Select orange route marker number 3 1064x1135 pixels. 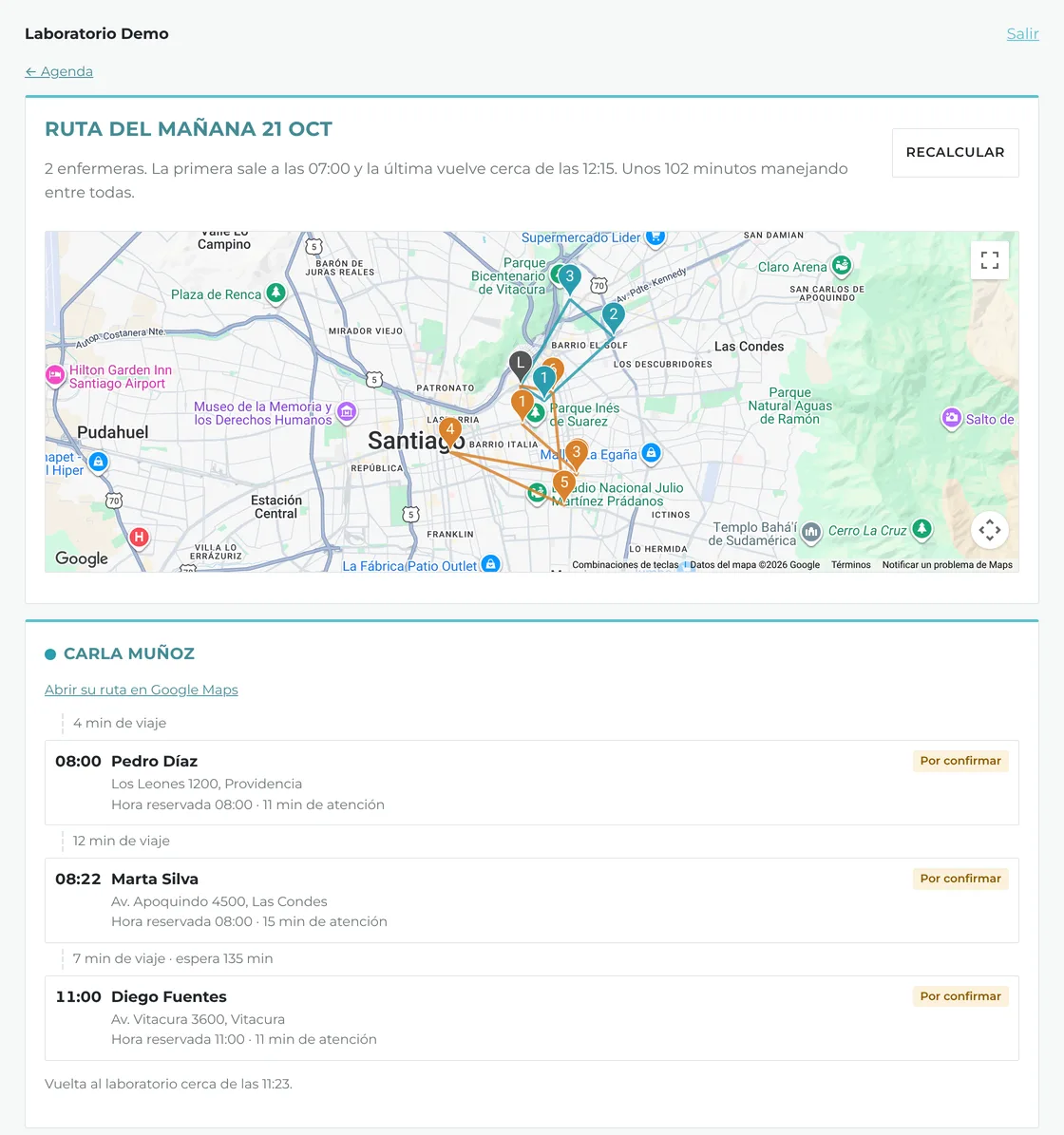[576, 455]
